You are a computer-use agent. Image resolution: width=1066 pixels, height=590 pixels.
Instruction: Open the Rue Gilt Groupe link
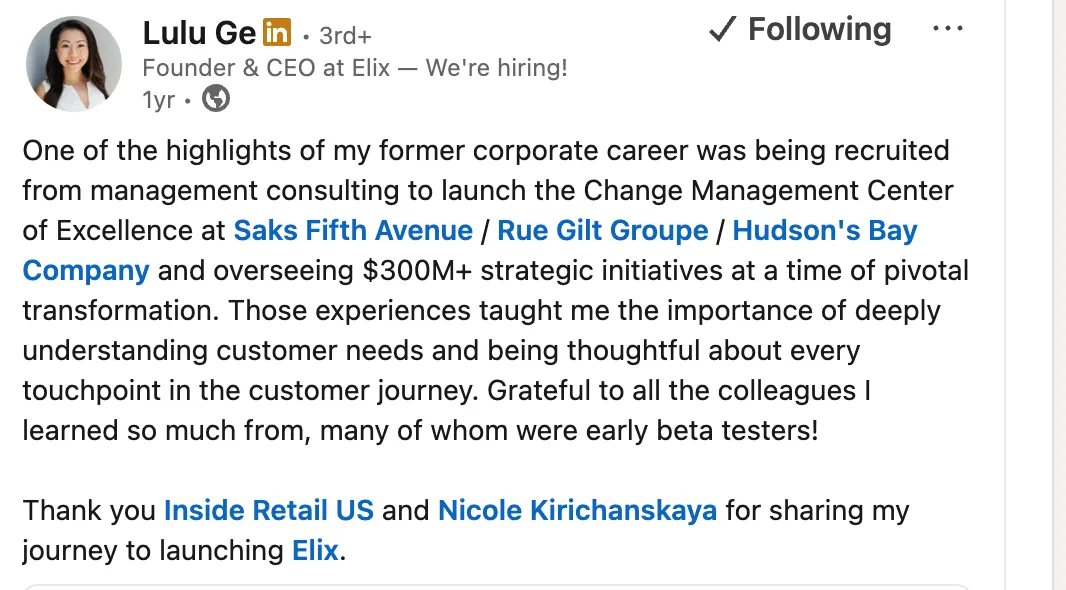click(x=602, y=230)
